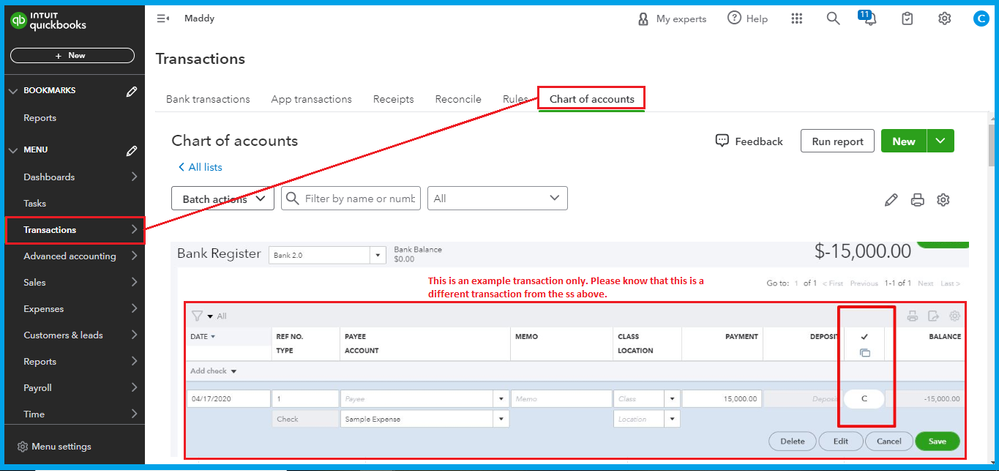This screenshot has height=471, width=999.
Task: Click the register filter funnel icon
Action: coord(197,315)
